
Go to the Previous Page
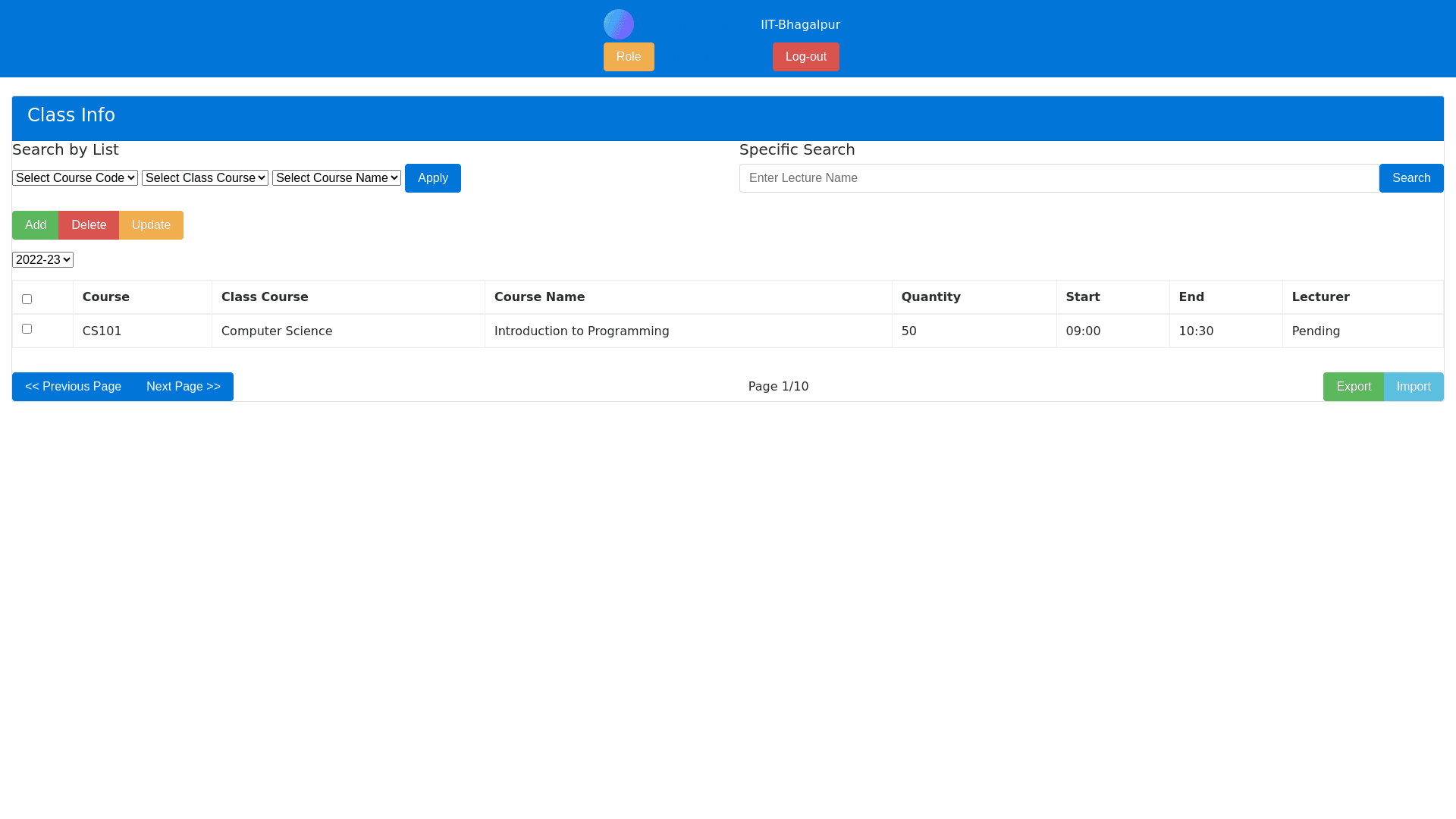point(73,386)
